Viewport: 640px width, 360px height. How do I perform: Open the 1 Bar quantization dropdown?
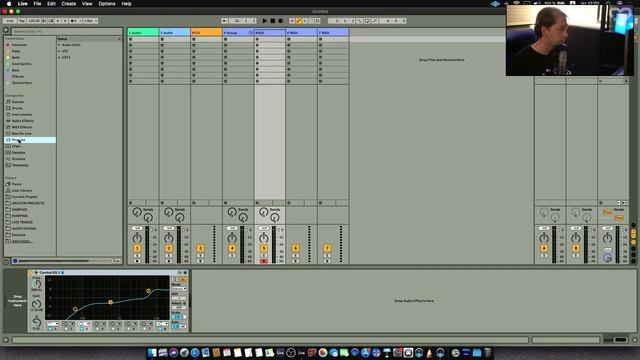pos(90,21)
